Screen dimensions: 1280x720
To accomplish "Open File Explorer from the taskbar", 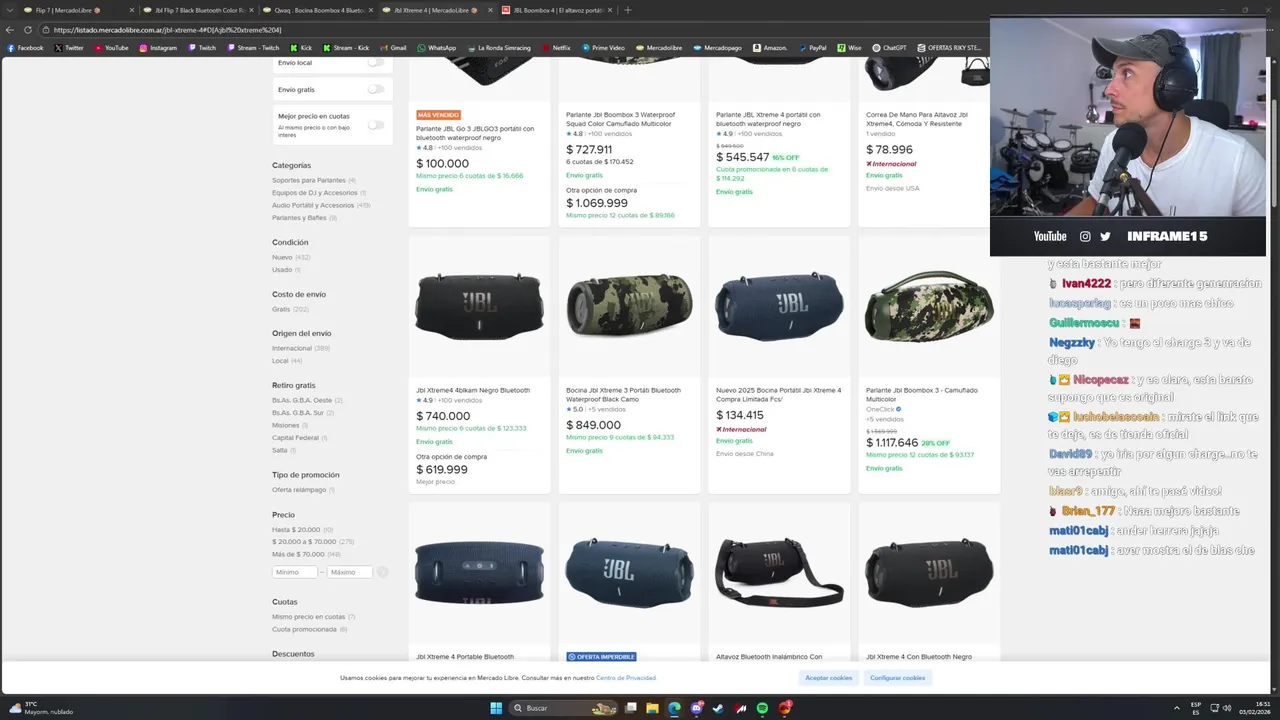I will click(652, 708).
